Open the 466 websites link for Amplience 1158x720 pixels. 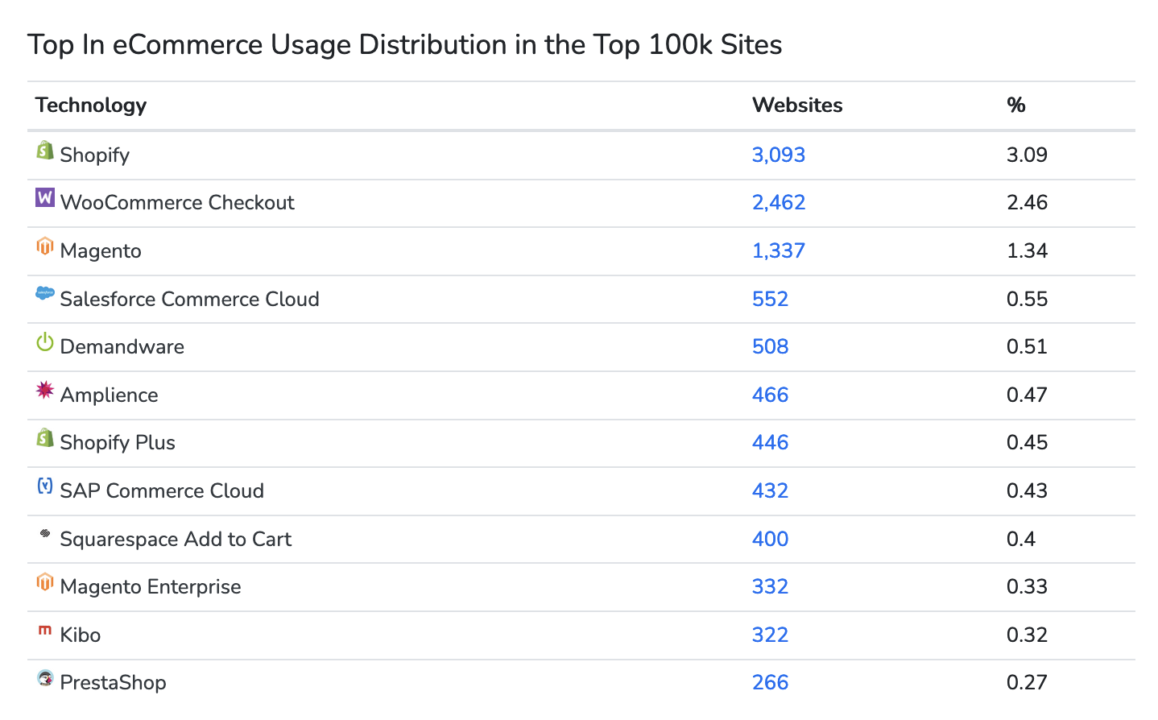click(x=770, y=395)
